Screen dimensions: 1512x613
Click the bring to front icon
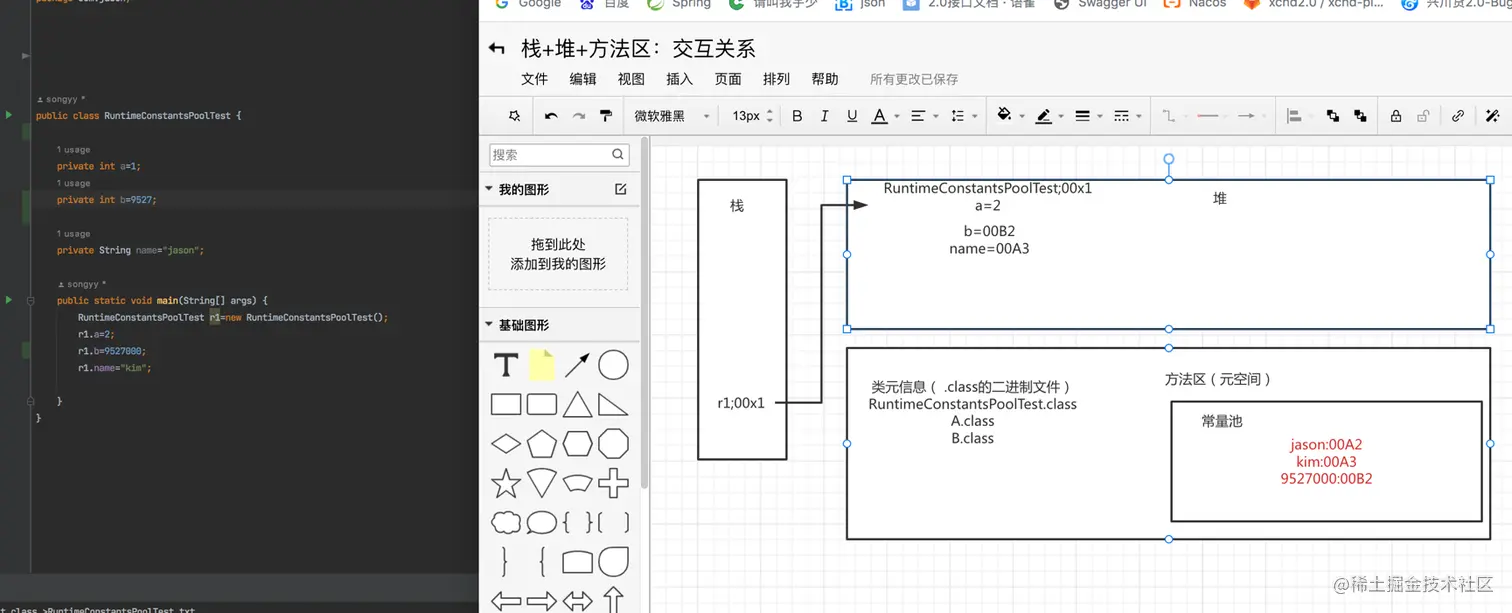(x=1332, y=116)
